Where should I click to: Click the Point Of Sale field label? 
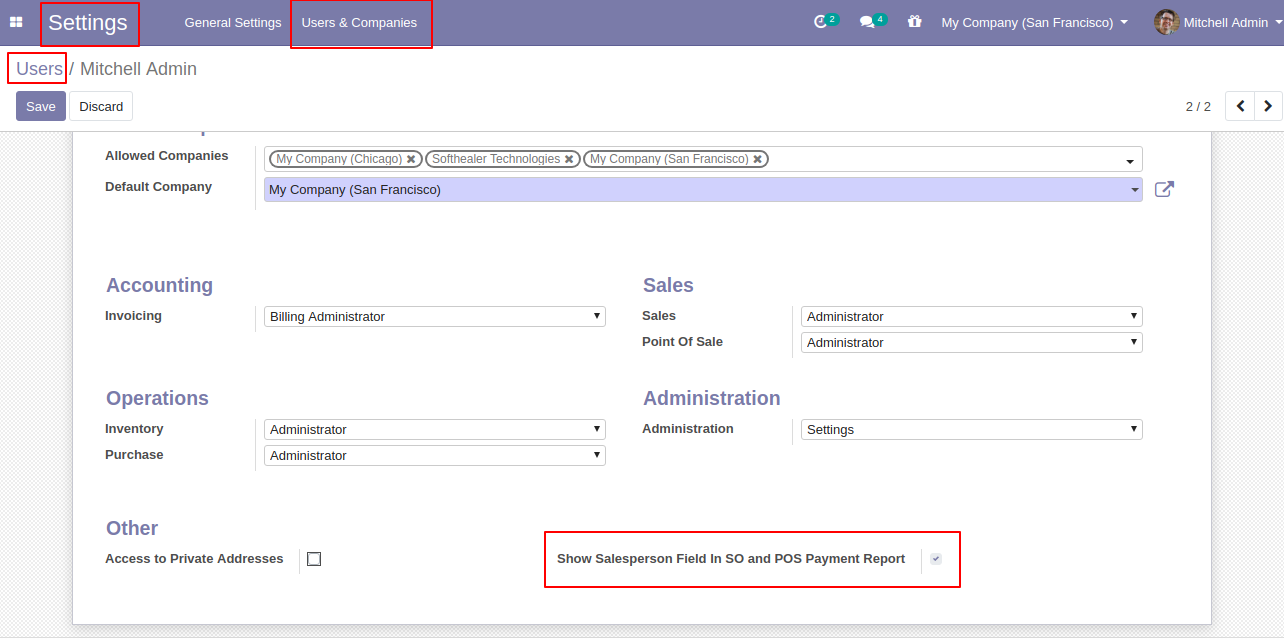coord(682,342)
